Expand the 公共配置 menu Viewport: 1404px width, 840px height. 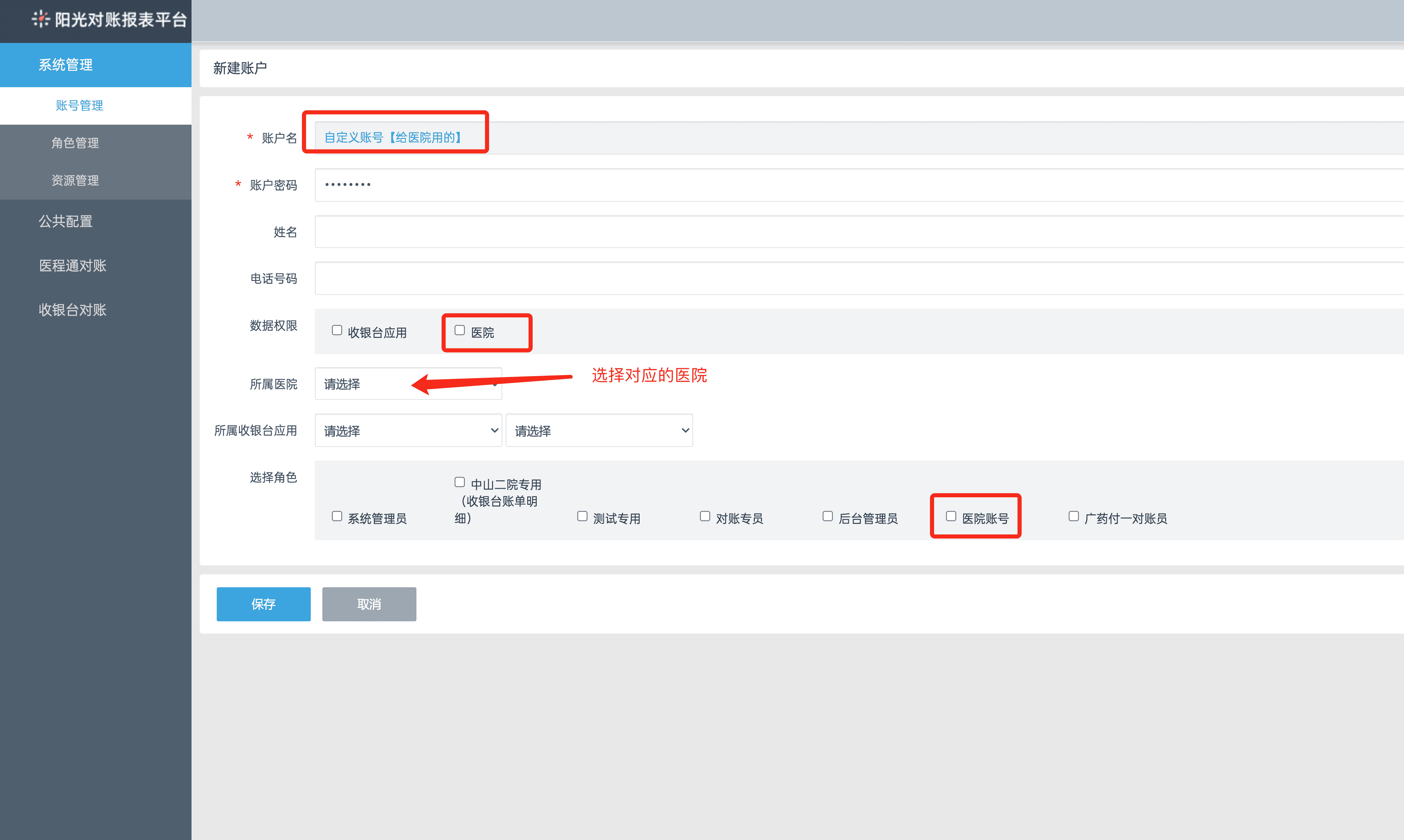click(x=66, y=221)
